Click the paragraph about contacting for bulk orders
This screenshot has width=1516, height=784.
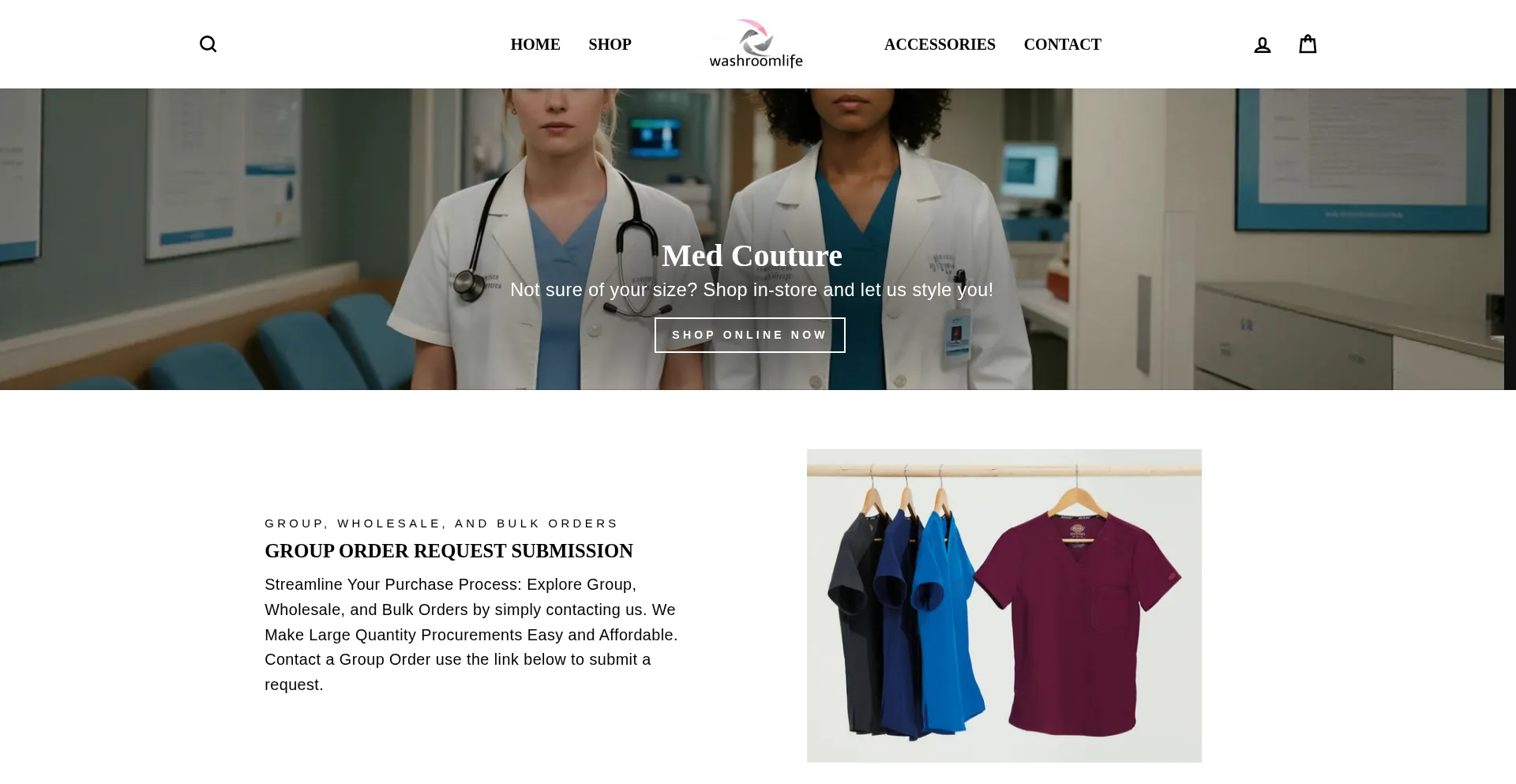point(472,635)
